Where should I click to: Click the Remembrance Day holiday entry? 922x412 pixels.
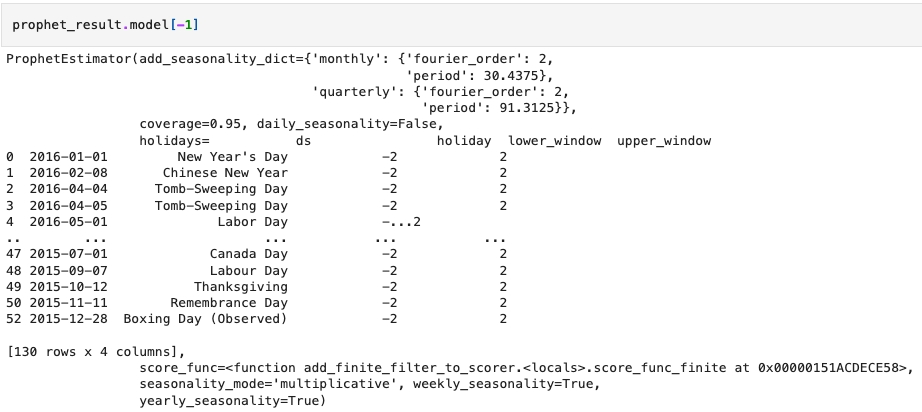pos(228,303)
